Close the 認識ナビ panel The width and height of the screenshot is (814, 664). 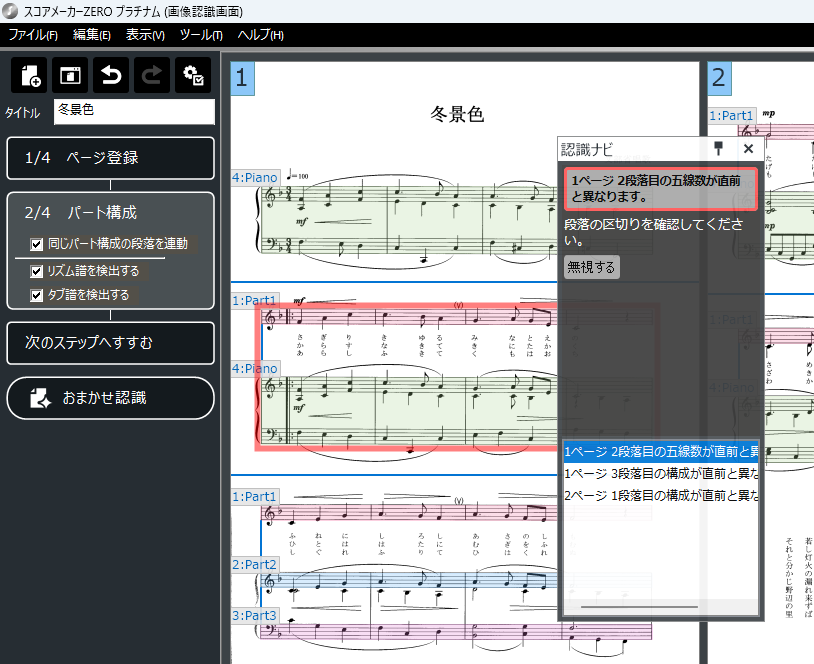point(748,149)
